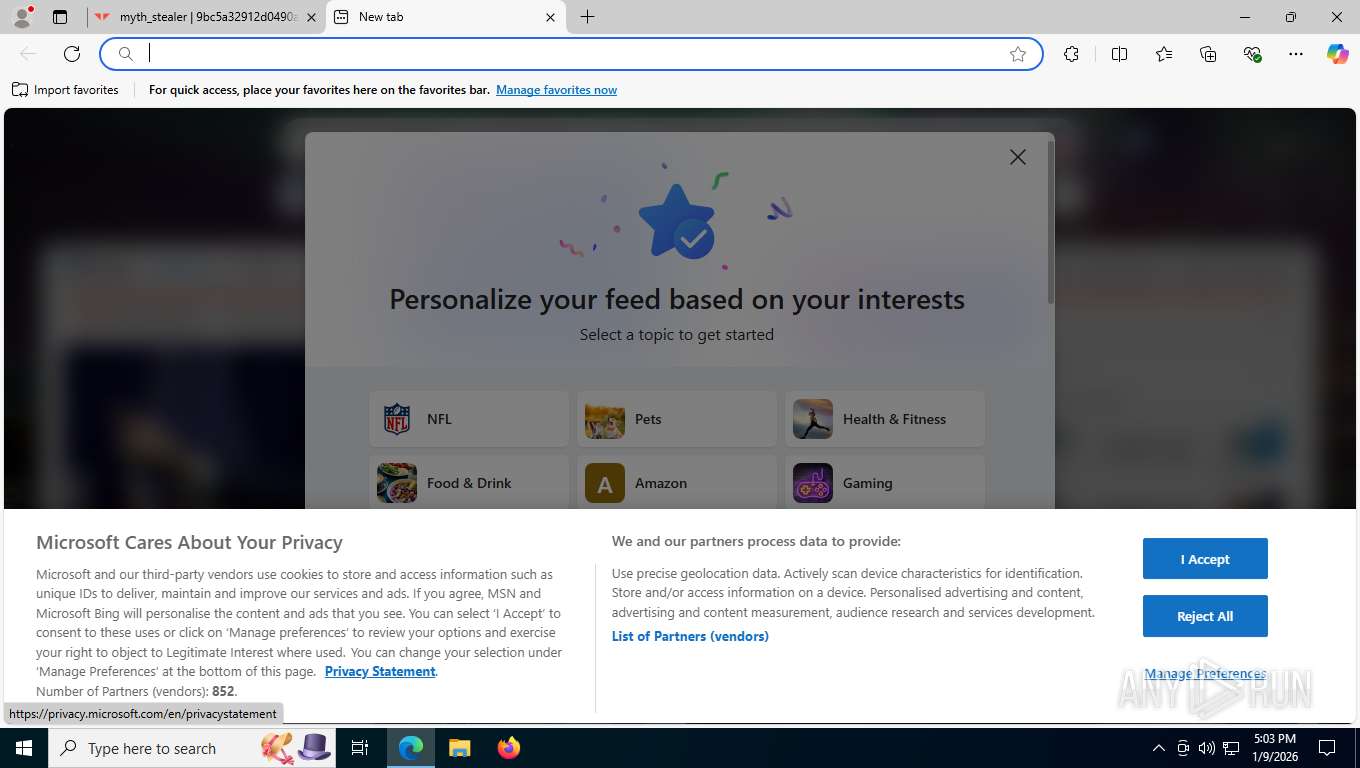
Task: Select the Amazon topic
Action: [x=677, y=483]
